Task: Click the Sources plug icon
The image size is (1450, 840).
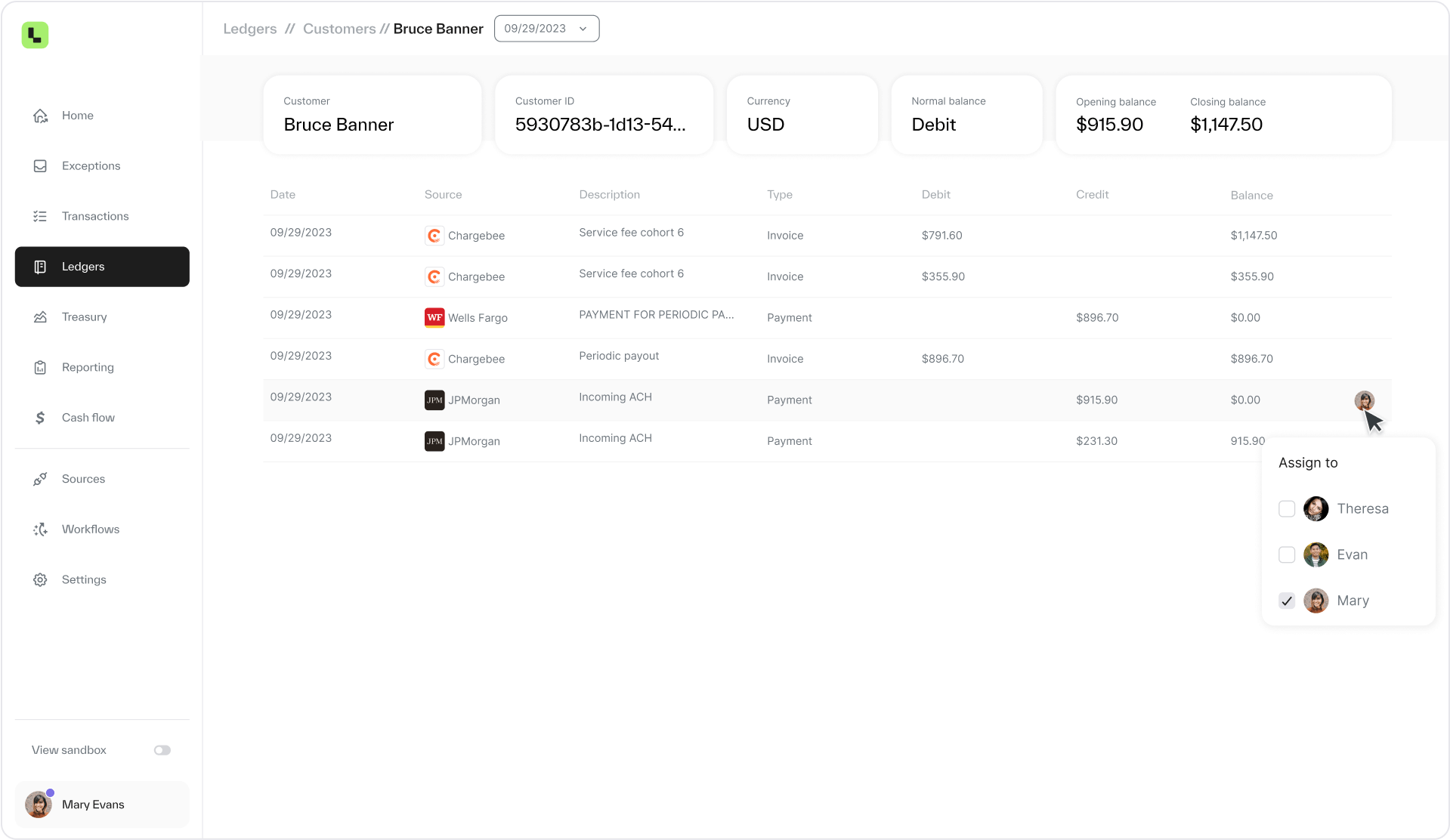Action: tap(40, 479)
